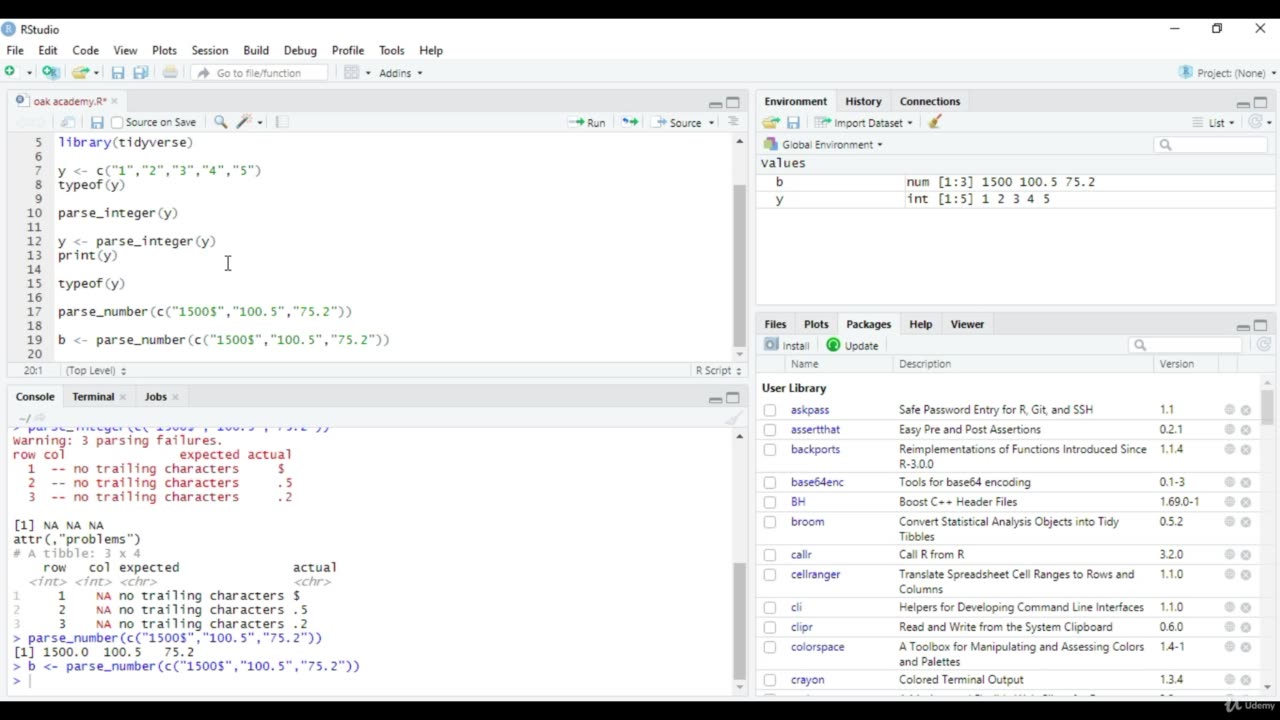The width and height of the screenshot is (1280, 720).
Task: Create a new file with the green plus icon
Action: [x=10, y=72]
